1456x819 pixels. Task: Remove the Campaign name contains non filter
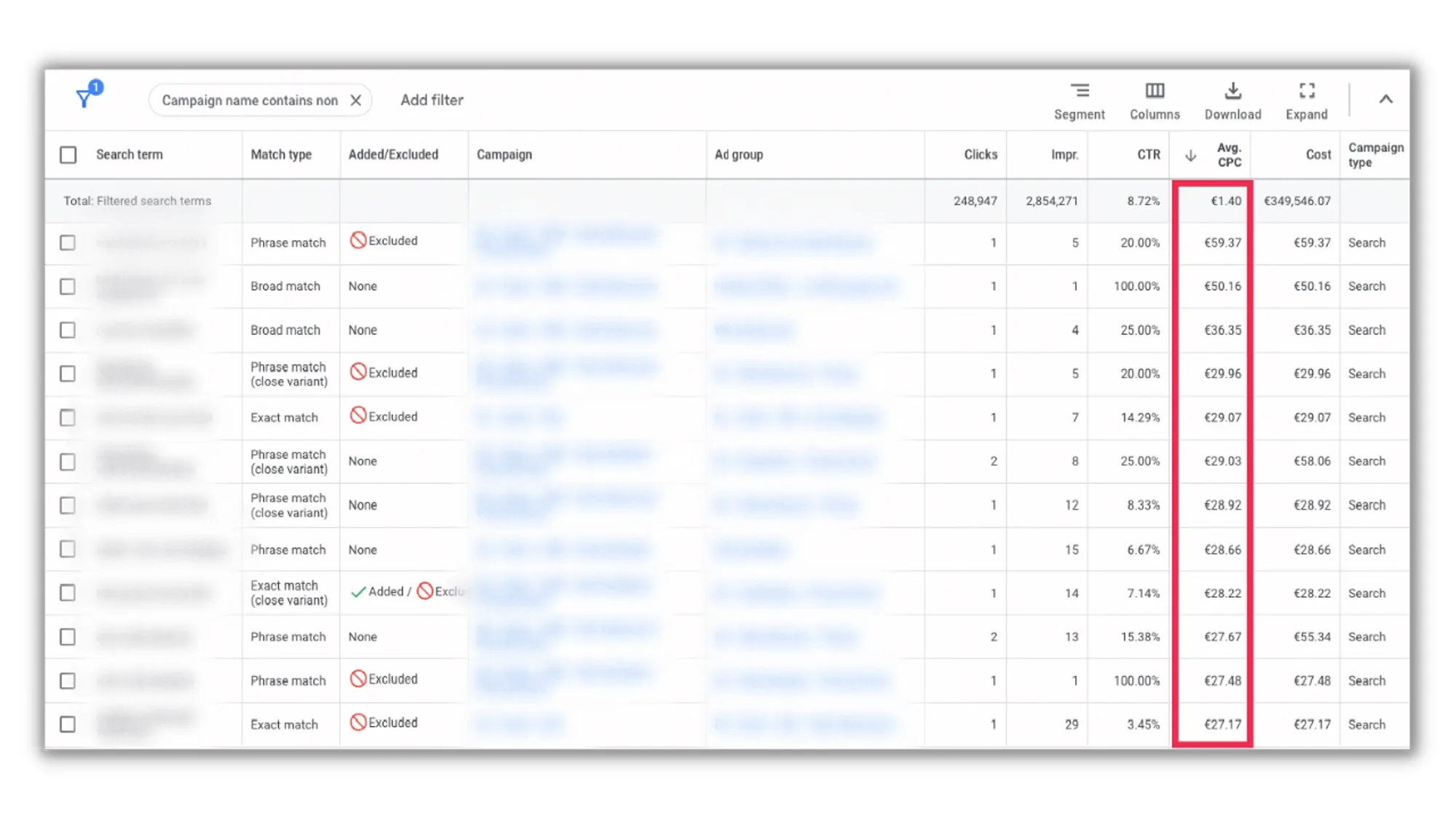pos(355,100)
